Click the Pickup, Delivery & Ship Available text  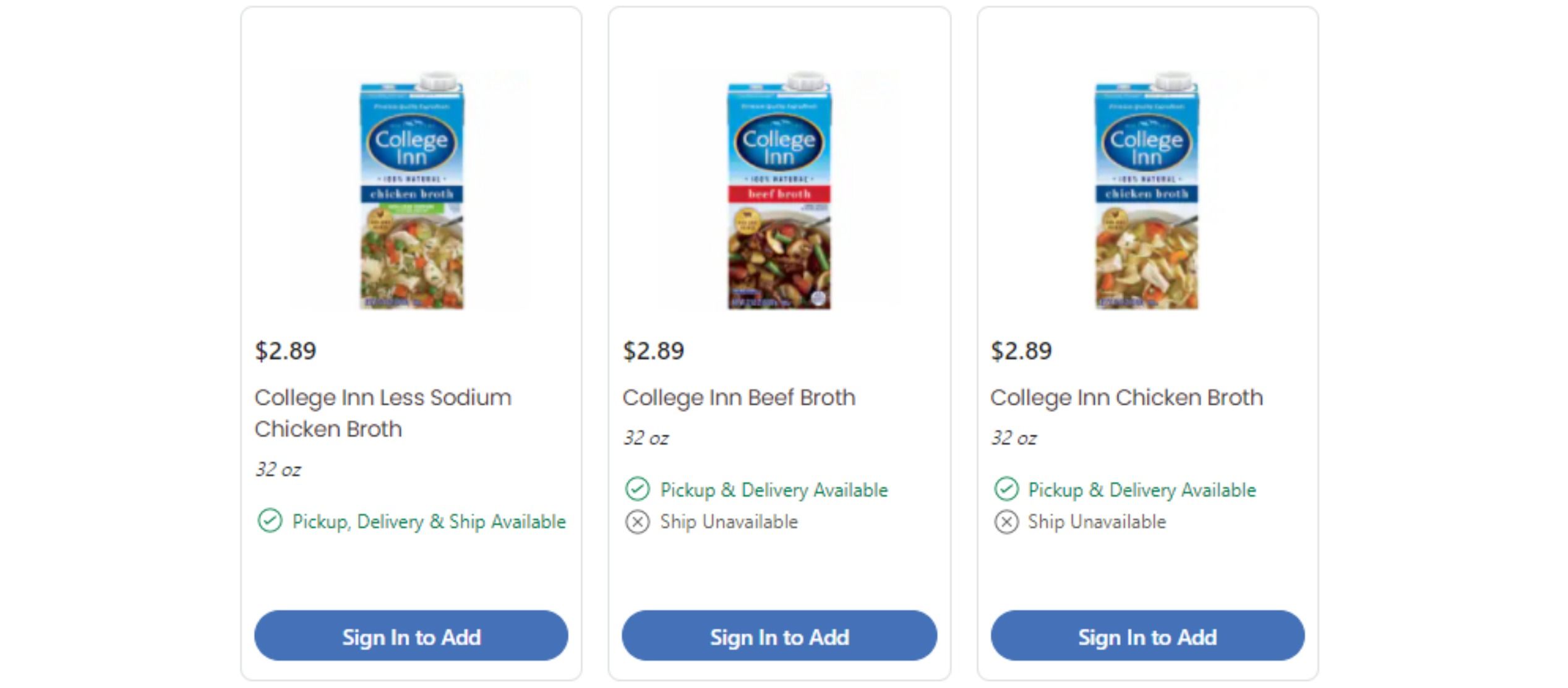(x=429, y=522)
